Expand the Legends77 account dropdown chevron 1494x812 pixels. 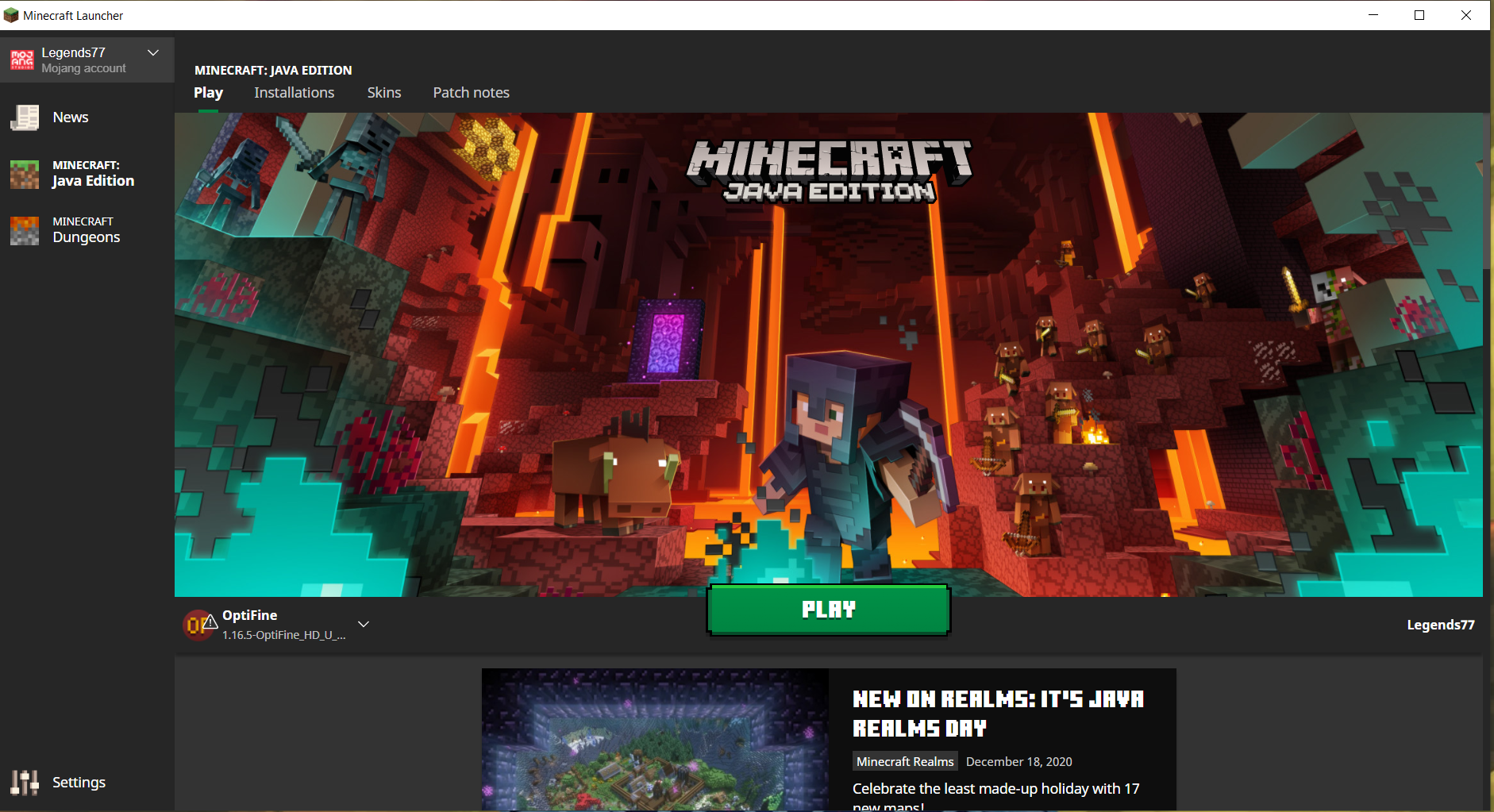[x=153, y=52]
